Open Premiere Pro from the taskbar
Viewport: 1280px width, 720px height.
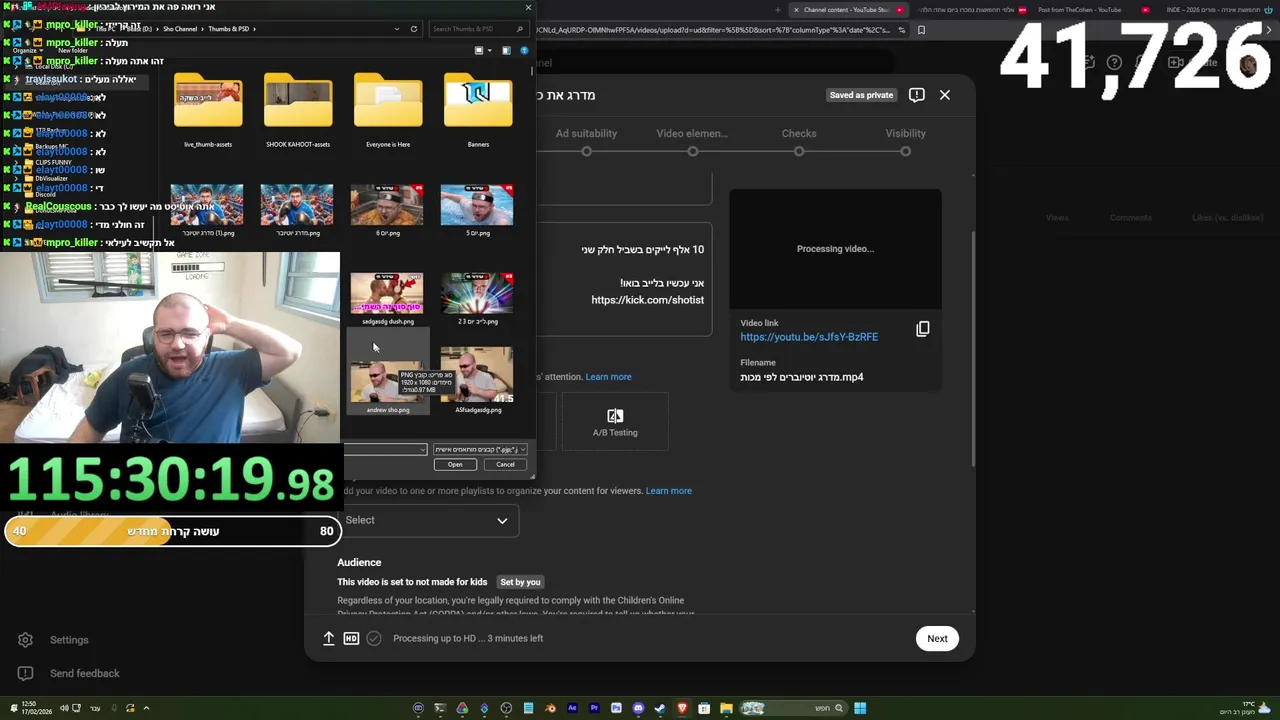click(594, 708)
